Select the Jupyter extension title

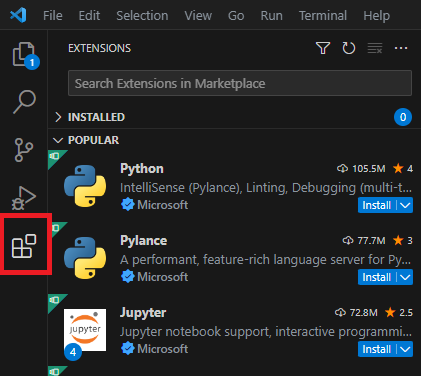(143, 313)
